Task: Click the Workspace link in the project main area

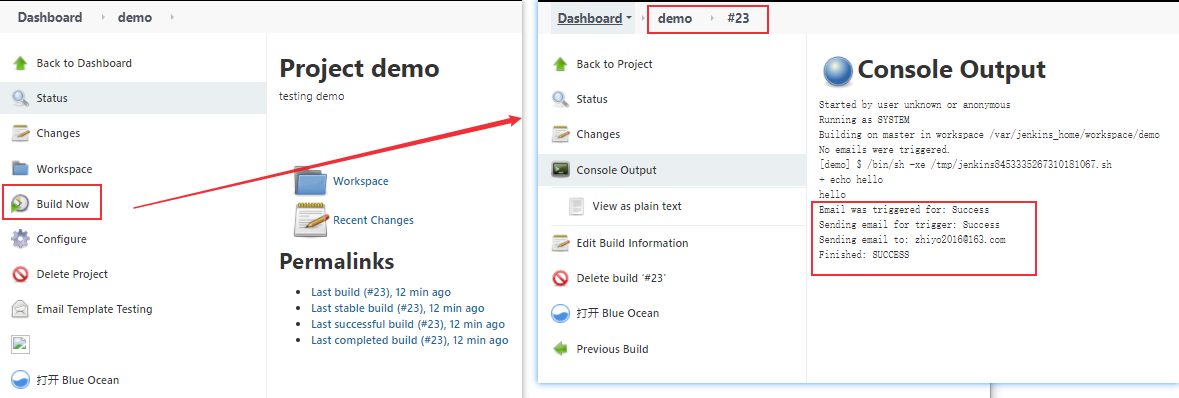Action: (361, 181)
